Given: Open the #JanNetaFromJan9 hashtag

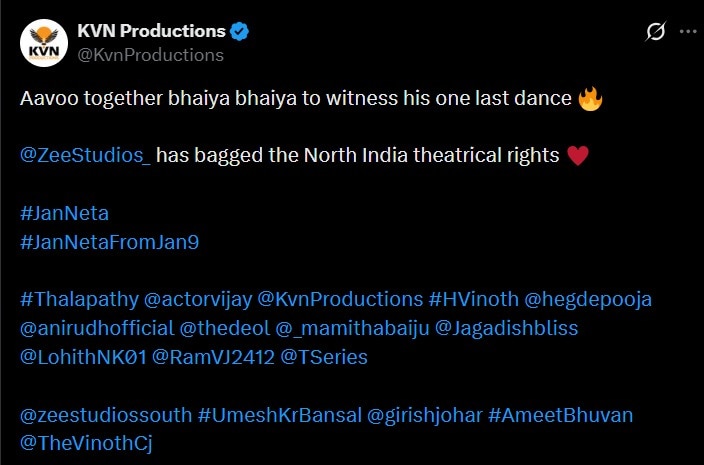Looking at the screenshot, I should tap(109, 242).
